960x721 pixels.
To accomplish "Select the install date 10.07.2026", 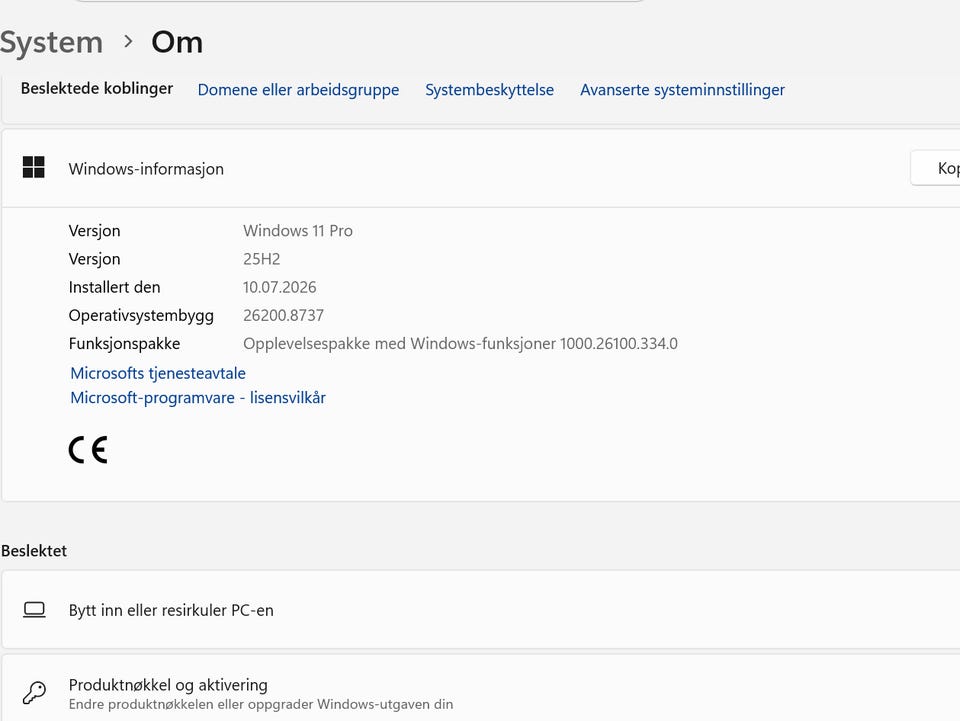I will tap(279, 287).
